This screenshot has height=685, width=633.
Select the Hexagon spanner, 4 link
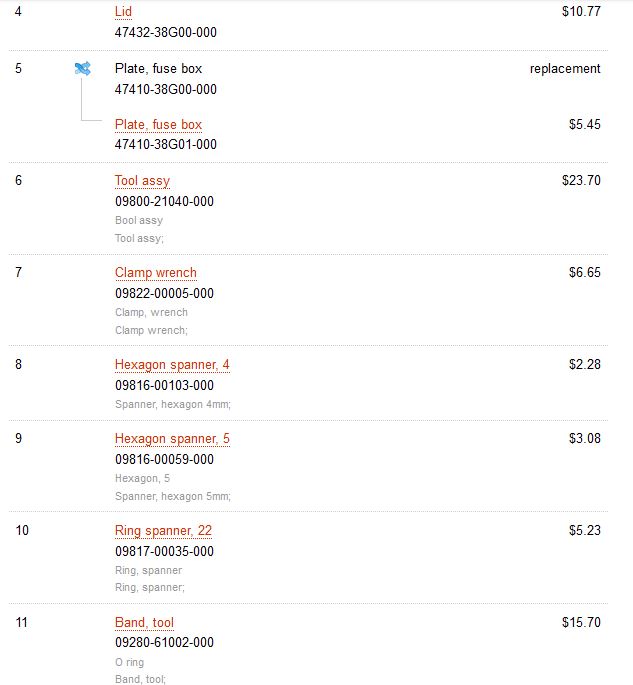click(x=172, y=365)
